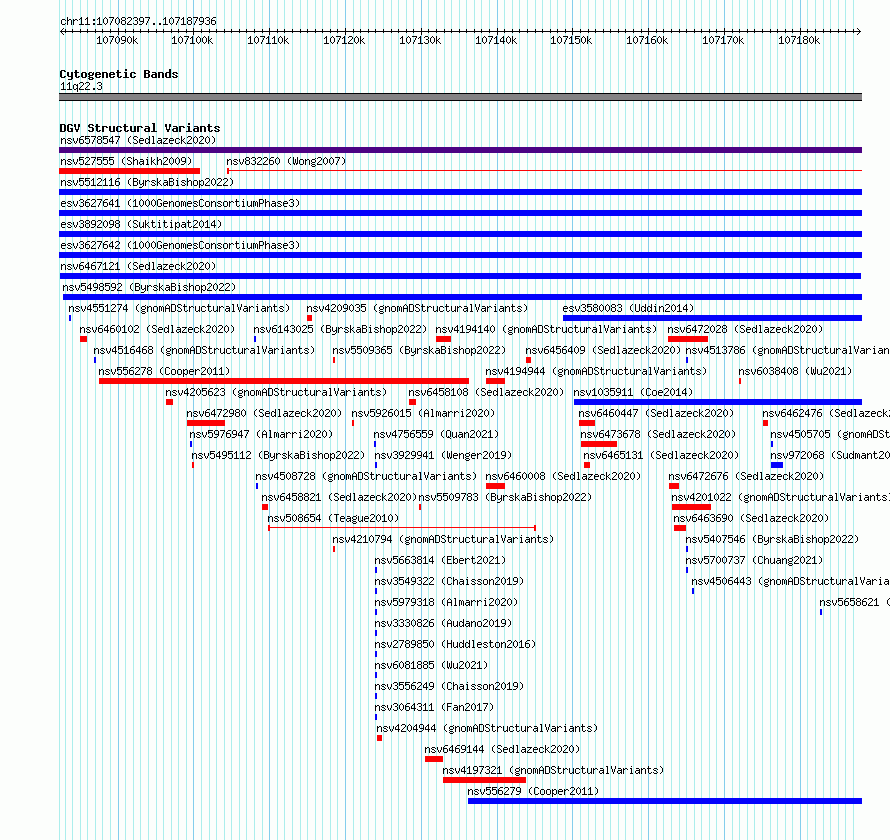The height and width of the screenshot is (840, 890).
Task: Click nsv6460447 (Sedlazeck2020) label
Action: point(656,413)
